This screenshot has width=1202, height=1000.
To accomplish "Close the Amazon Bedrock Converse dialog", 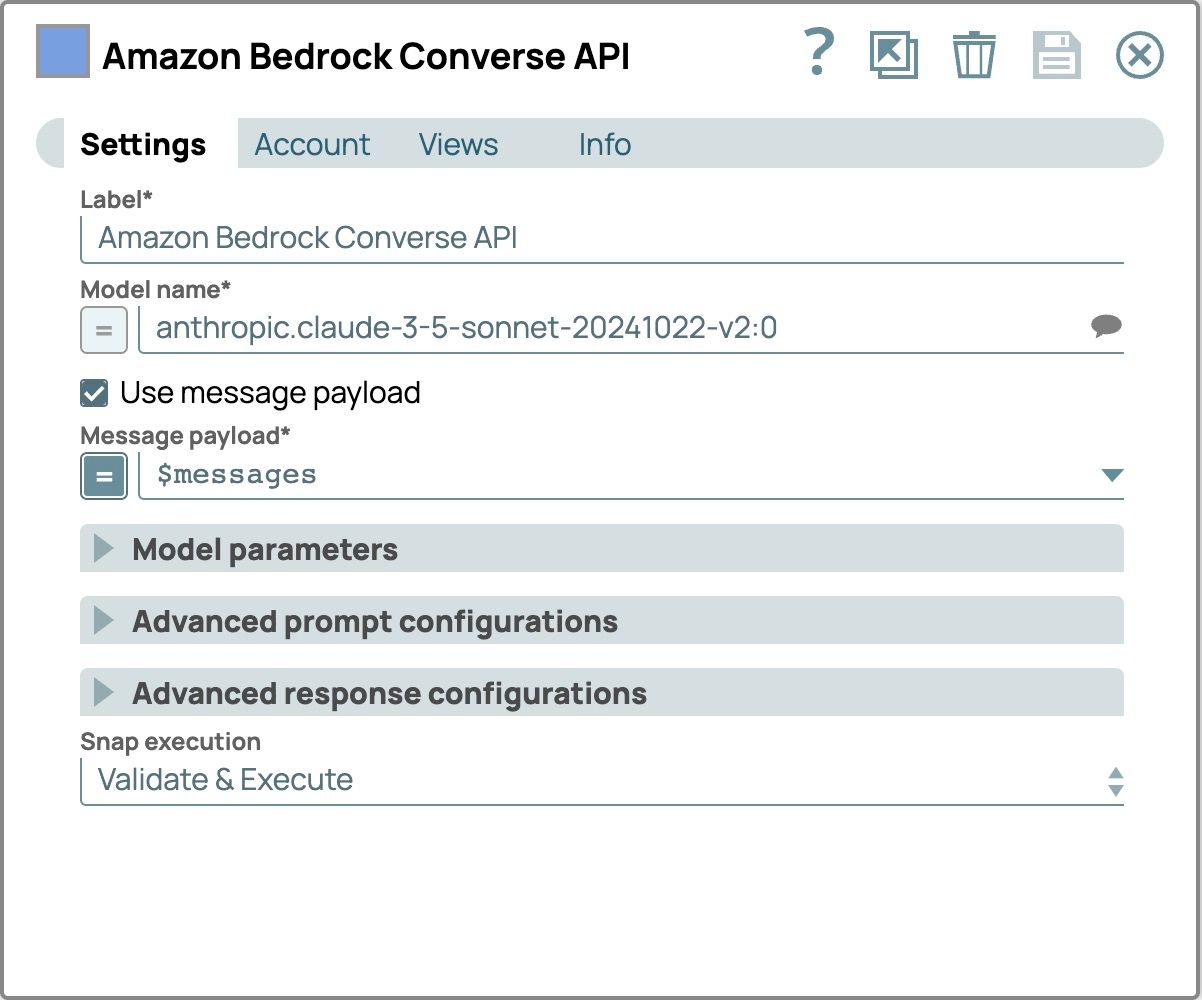I will coord(1139,55).
